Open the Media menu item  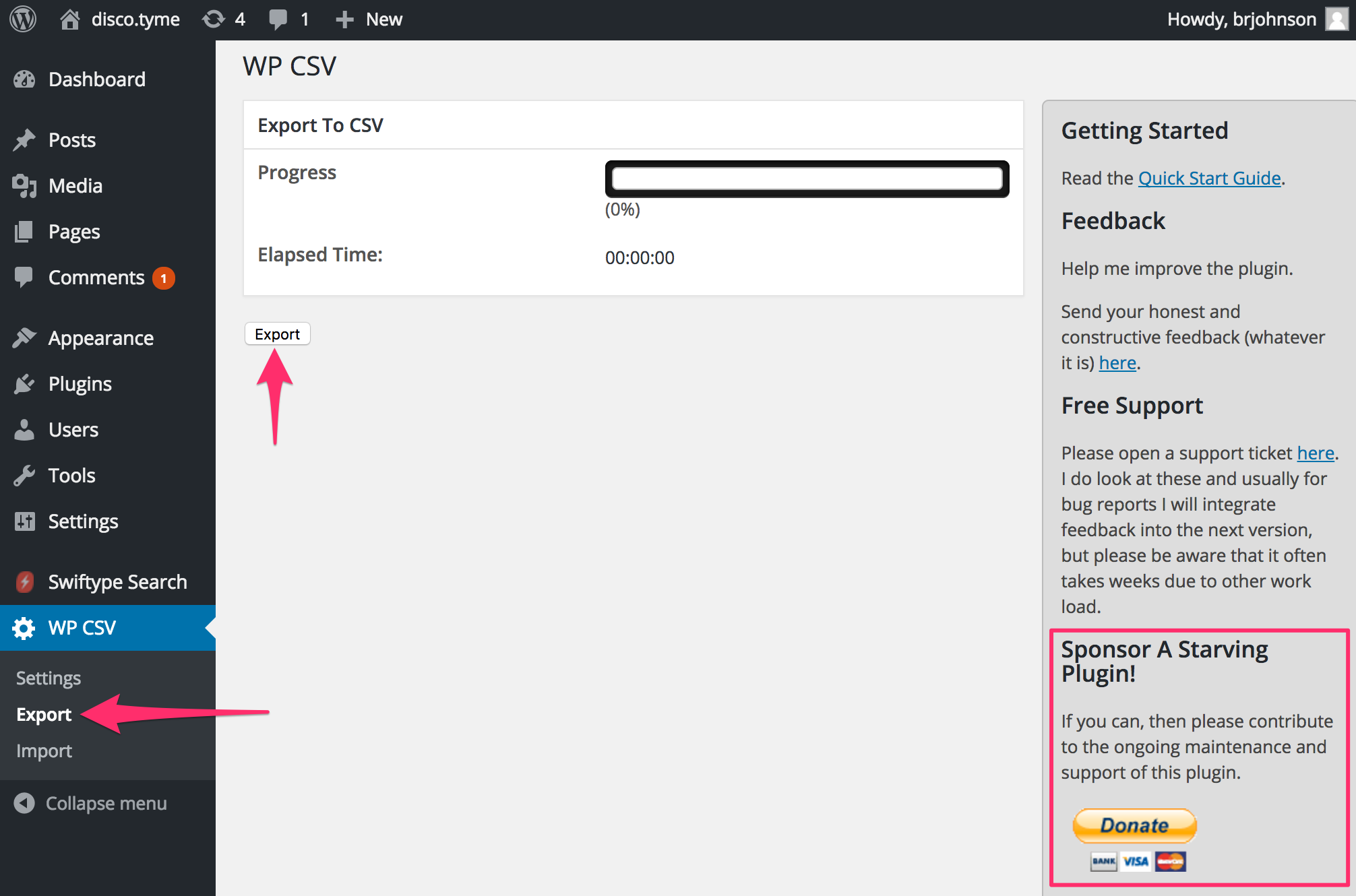pyautogui.click(x=108, y=186)
